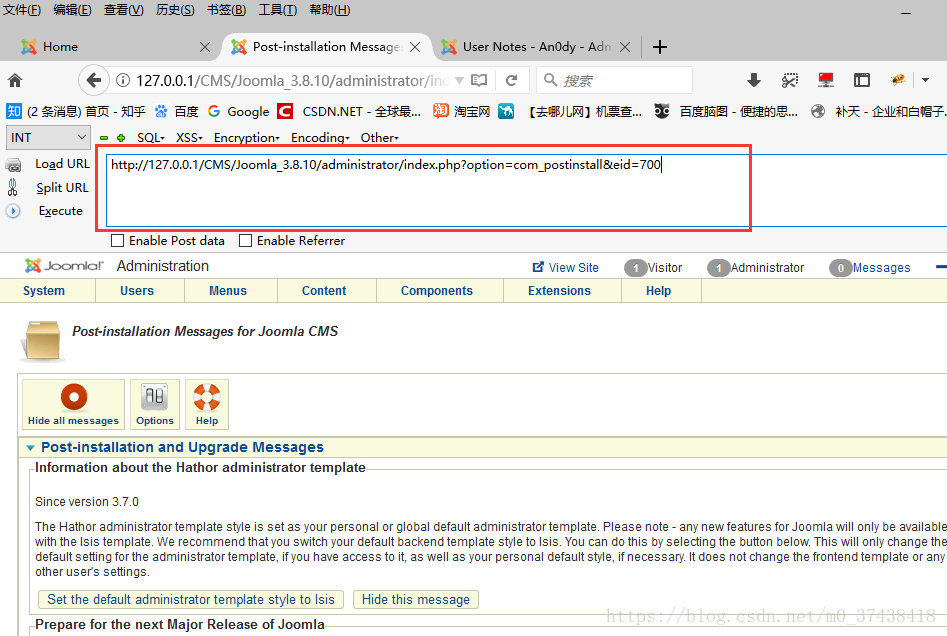Viewport: 947px width, 636px height.
Task: Open the Baidu paw bookmark
Action: [x=176, y=112]
